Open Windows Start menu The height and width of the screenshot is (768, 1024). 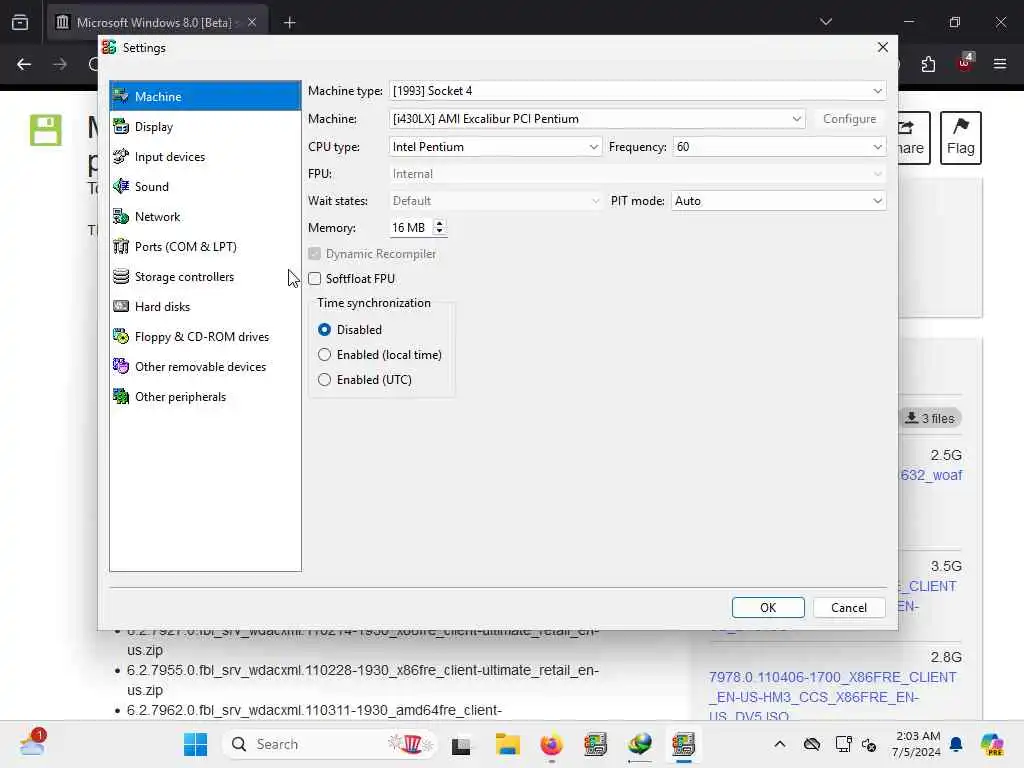(195, 744)
